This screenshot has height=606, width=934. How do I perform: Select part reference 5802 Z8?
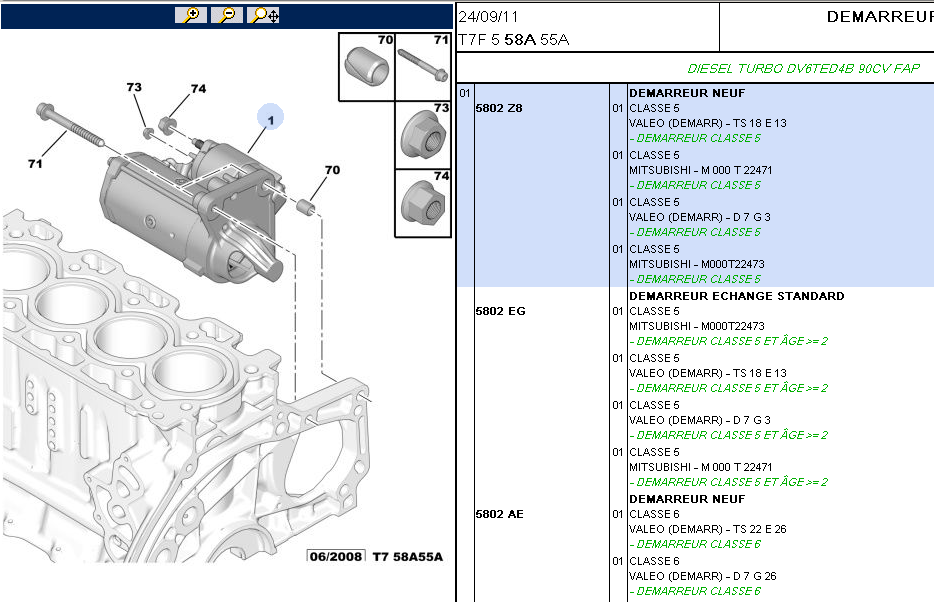click(x=499, y=108)
